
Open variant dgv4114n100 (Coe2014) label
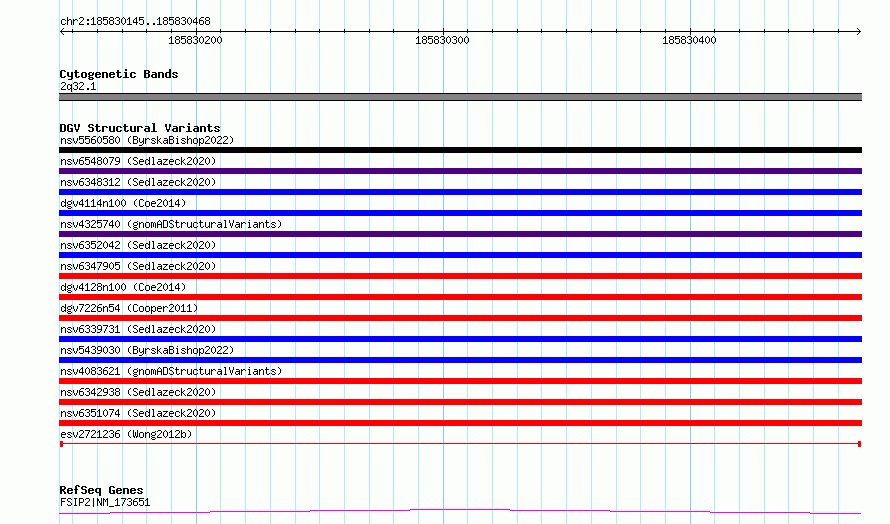tap(123, 203)
